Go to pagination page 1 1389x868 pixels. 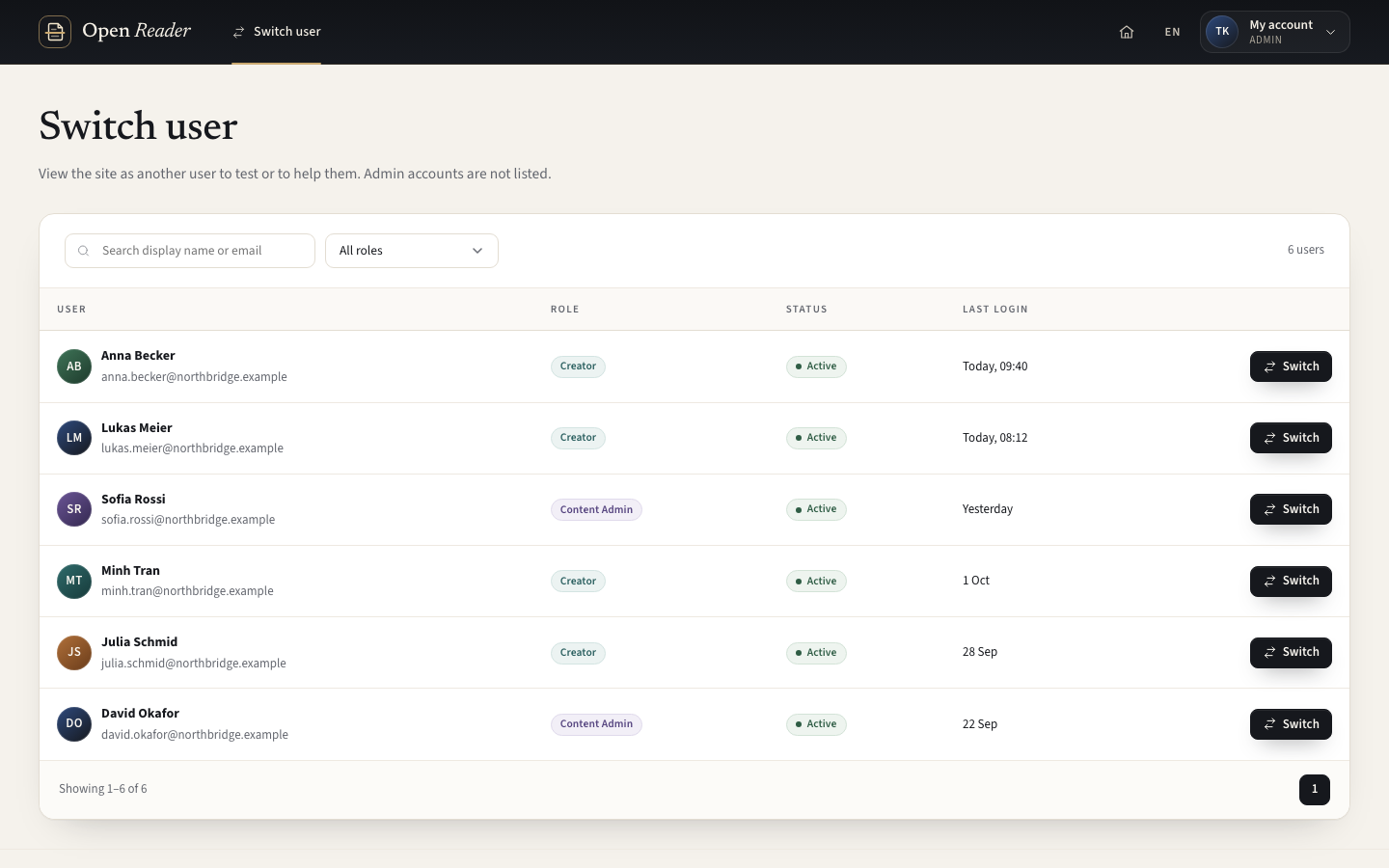(1314, 789)
